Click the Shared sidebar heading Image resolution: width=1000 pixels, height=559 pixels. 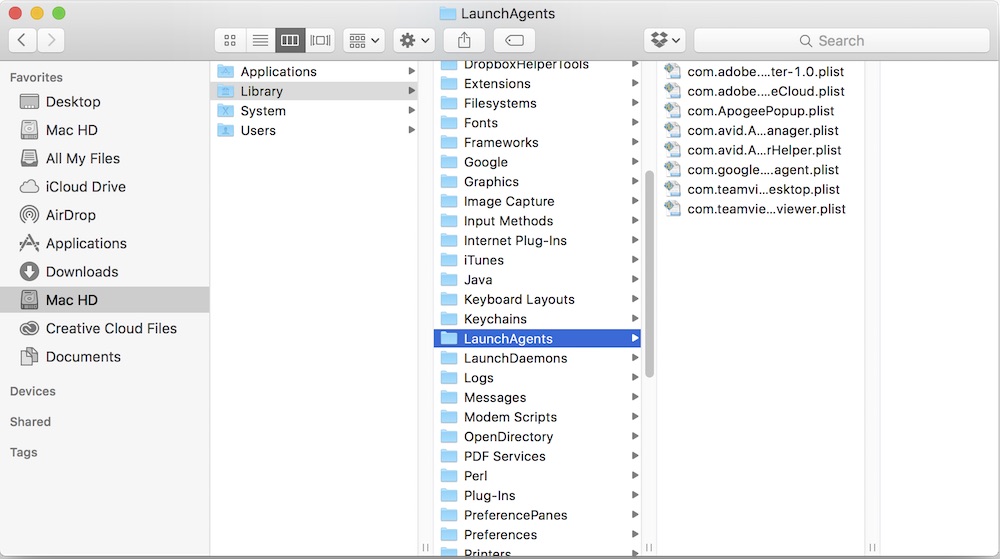(x=30, y=422)
